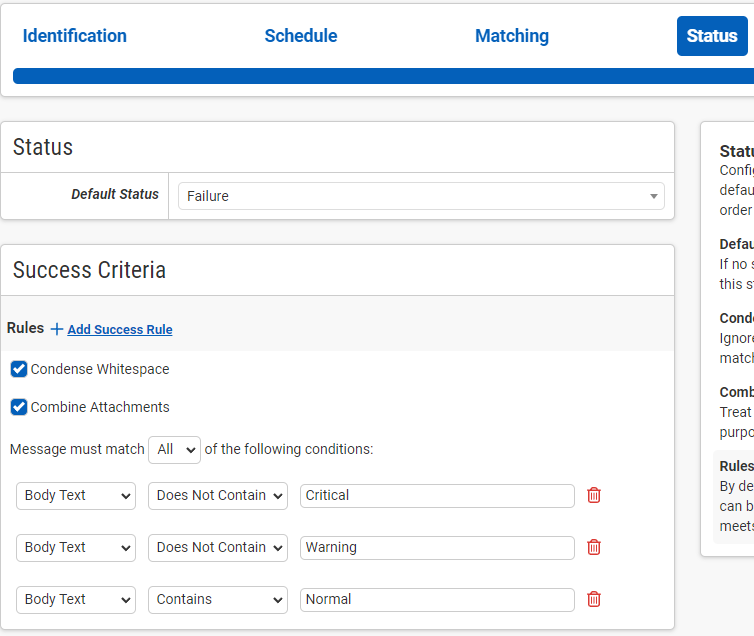Open the Default Status dropdown

click(421, 196)
